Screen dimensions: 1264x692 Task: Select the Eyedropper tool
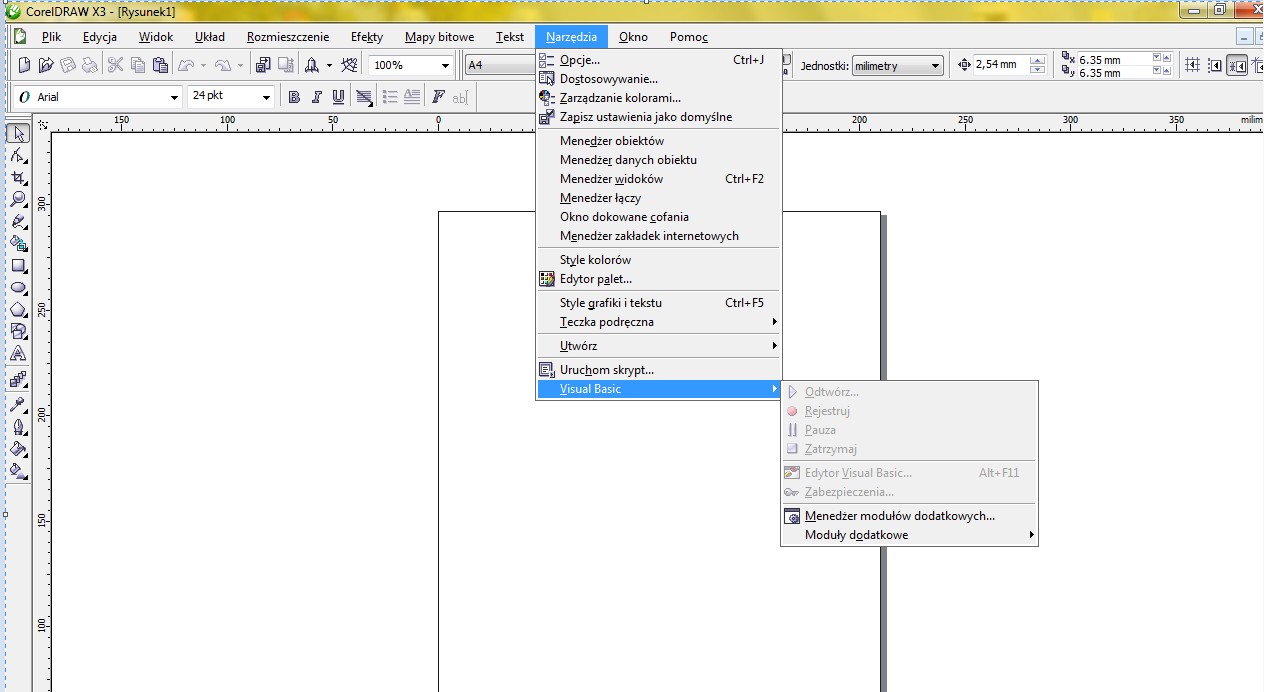point(17,405)
